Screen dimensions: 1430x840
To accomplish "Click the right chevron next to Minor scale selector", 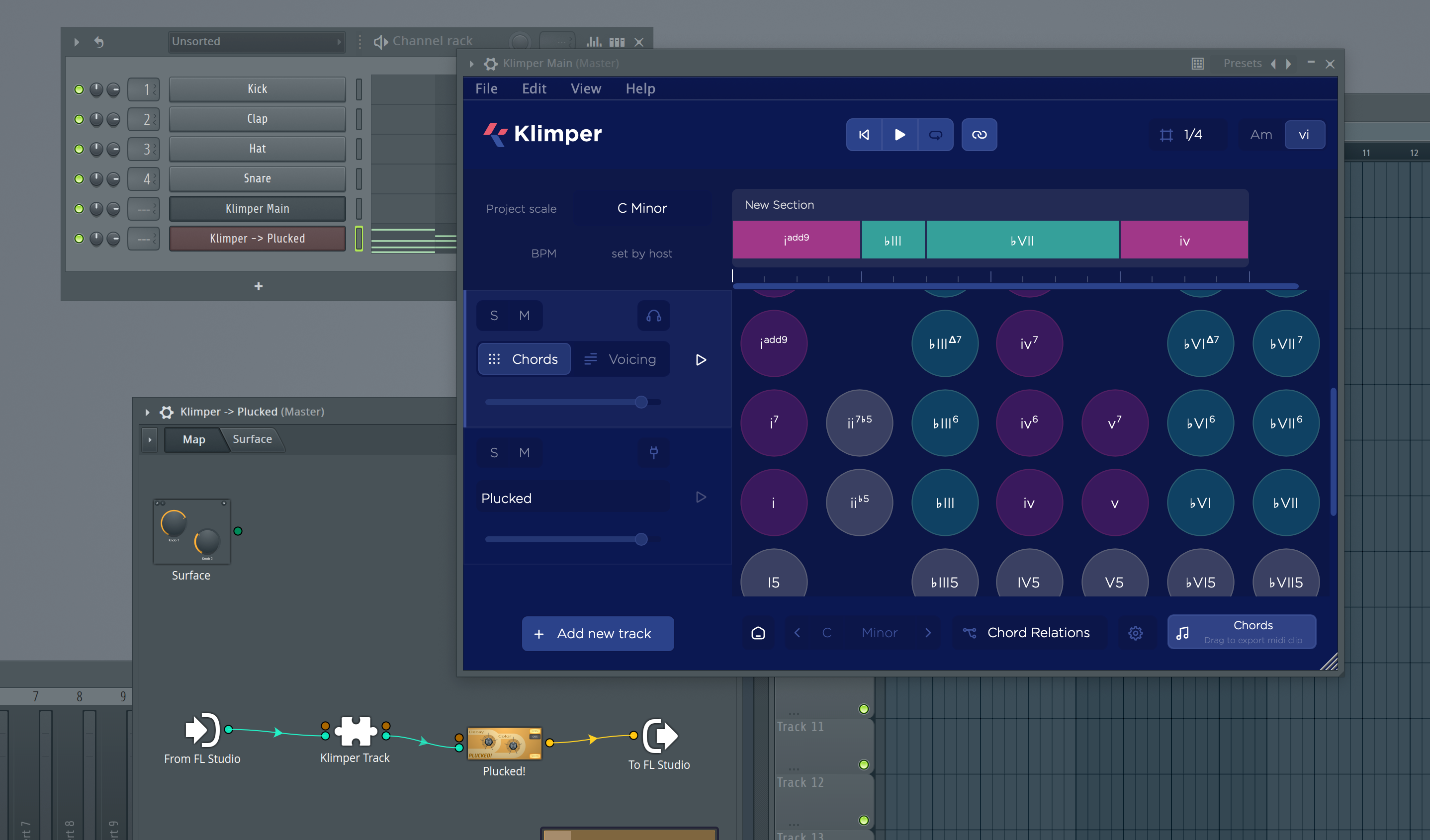I will 928,632.
